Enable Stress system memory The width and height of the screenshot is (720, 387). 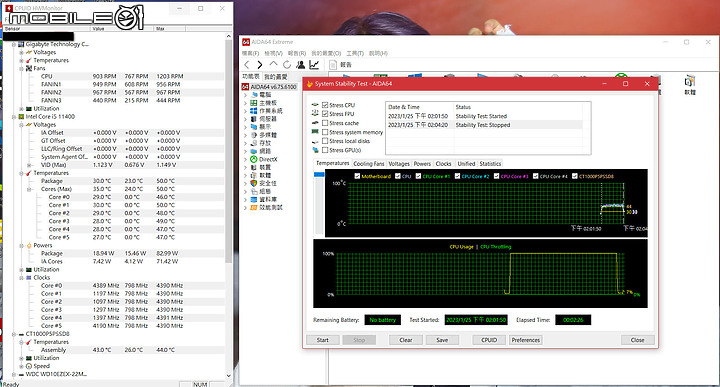325,132
